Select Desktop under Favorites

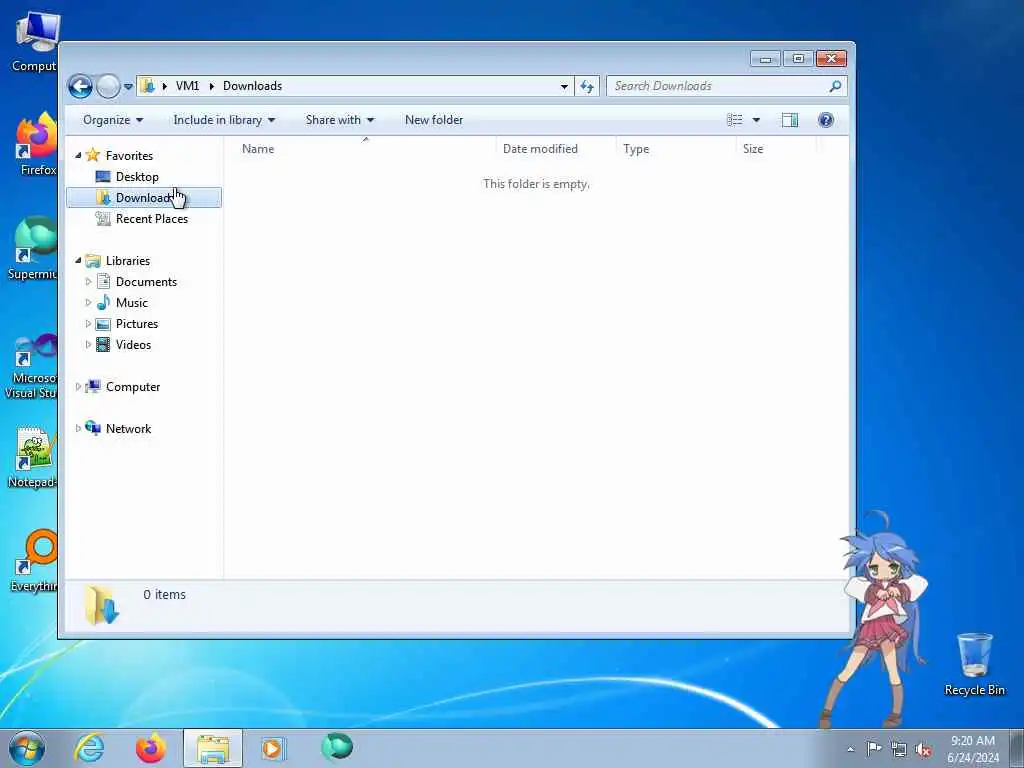[x=137, y=176]
